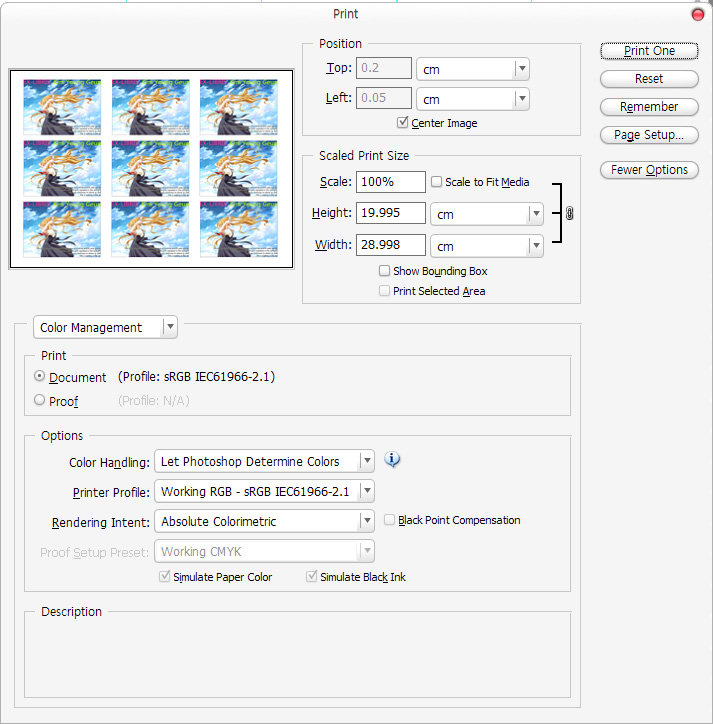Click the Profile: N/A proof text
713x724 pixels.
[x=154, y=400]
